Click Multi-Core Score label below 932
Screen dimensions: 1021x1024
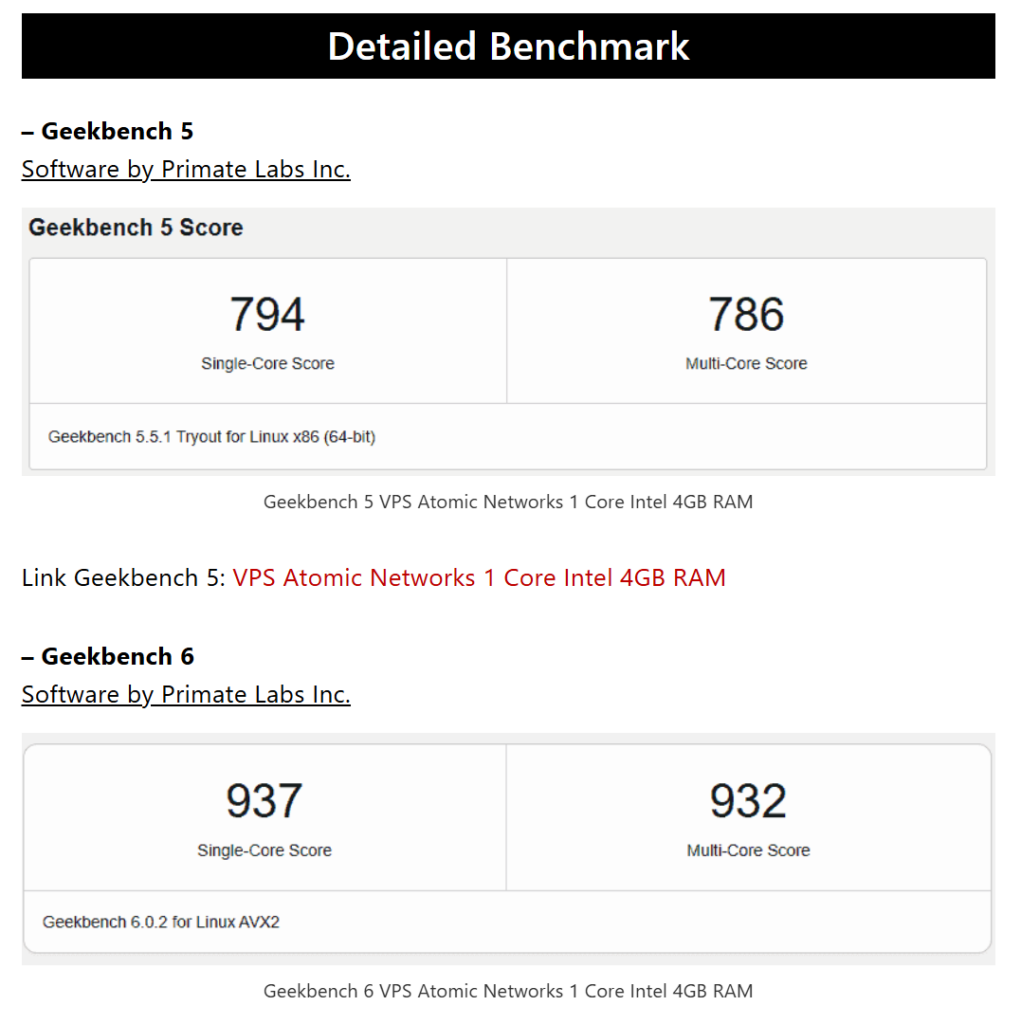coord(748,850)
